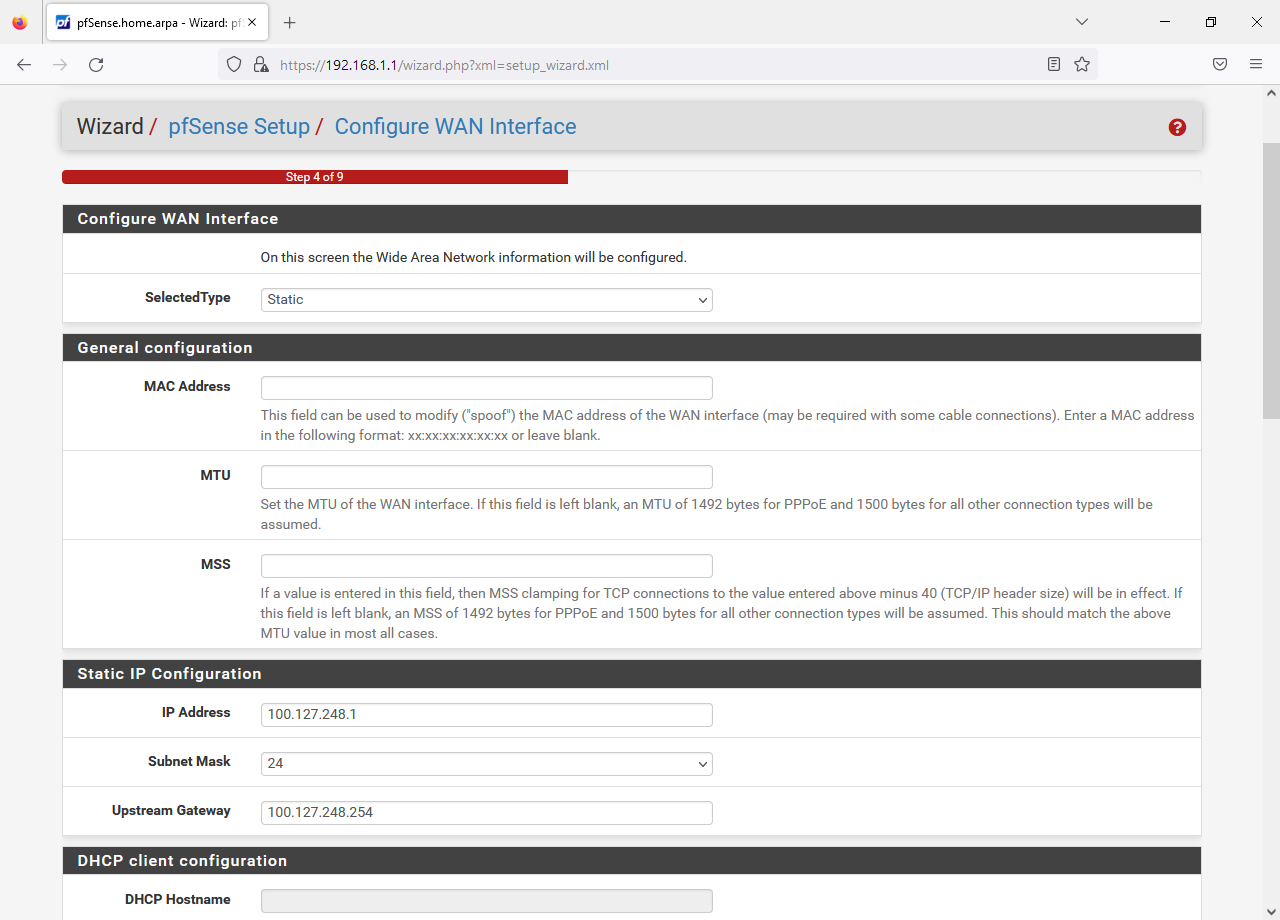Viewport: 1280px width, 920px height.
Task: Open a new browser tab
Action: point(290,22)
